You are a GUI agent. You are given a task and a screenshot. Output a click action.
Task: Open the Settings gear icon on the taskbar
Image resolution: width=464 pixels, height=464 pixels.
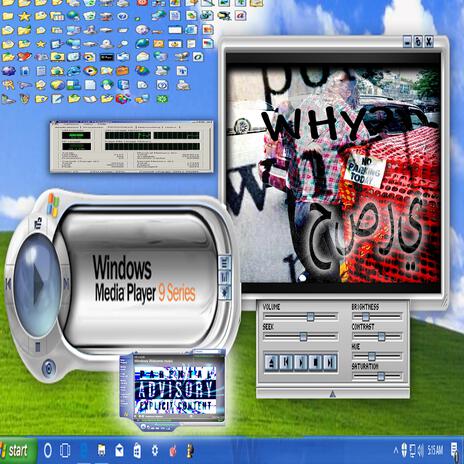click(x=155, y=451)
